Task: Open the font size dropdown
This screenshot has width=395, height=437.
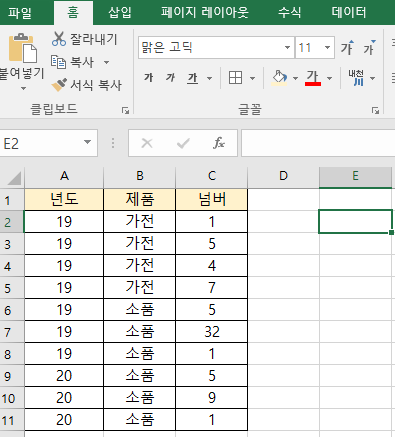Action: pos(327,48)
